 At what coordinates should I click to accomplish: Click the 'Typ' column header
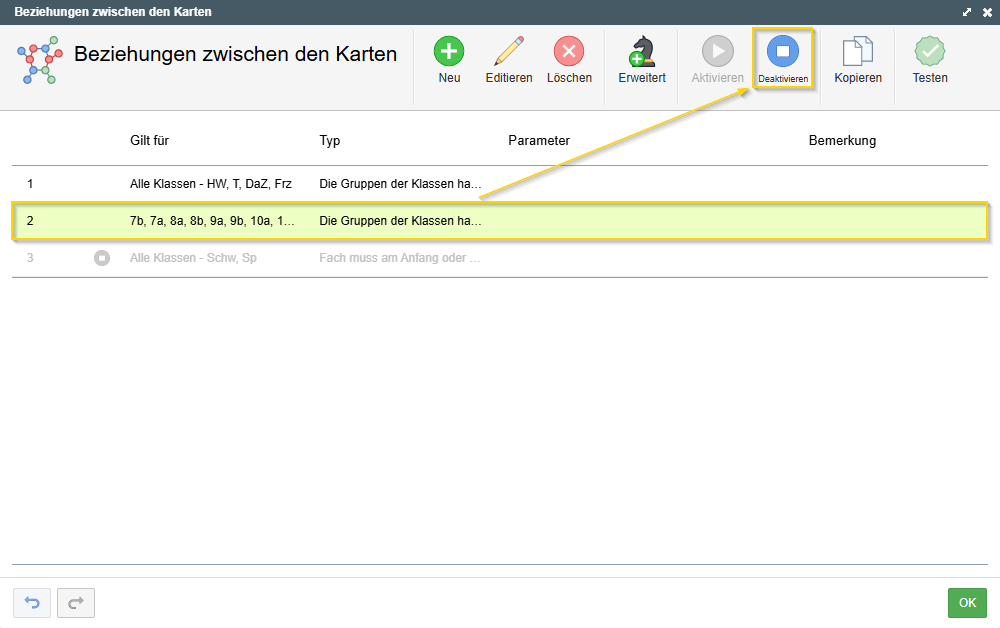[x=330, y=140]
